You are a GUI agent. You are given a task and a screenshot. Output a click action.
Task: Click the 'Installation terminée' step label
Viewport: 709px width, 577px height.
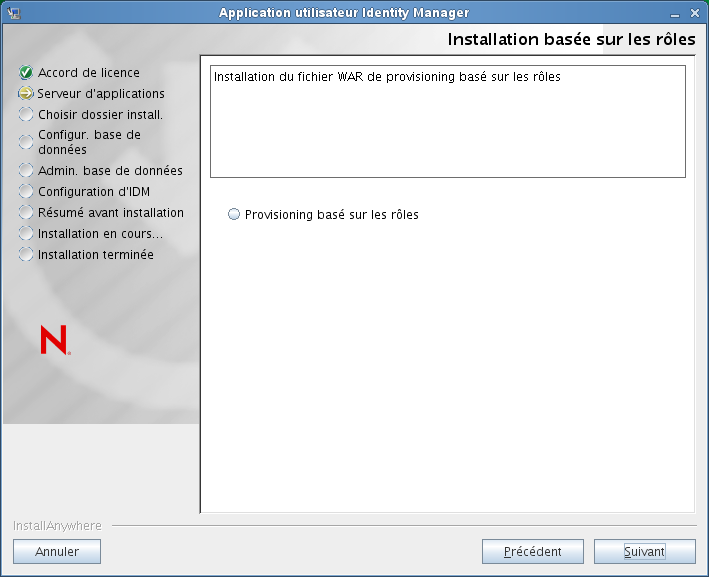point(96,255)
